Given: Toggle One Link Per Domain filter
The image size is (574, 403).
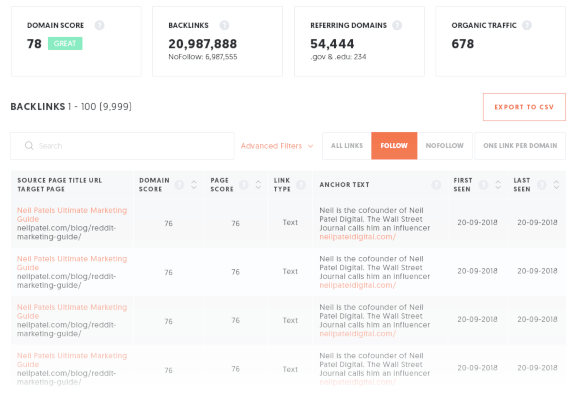Looking at the screenshot, I should coord(520,146).
